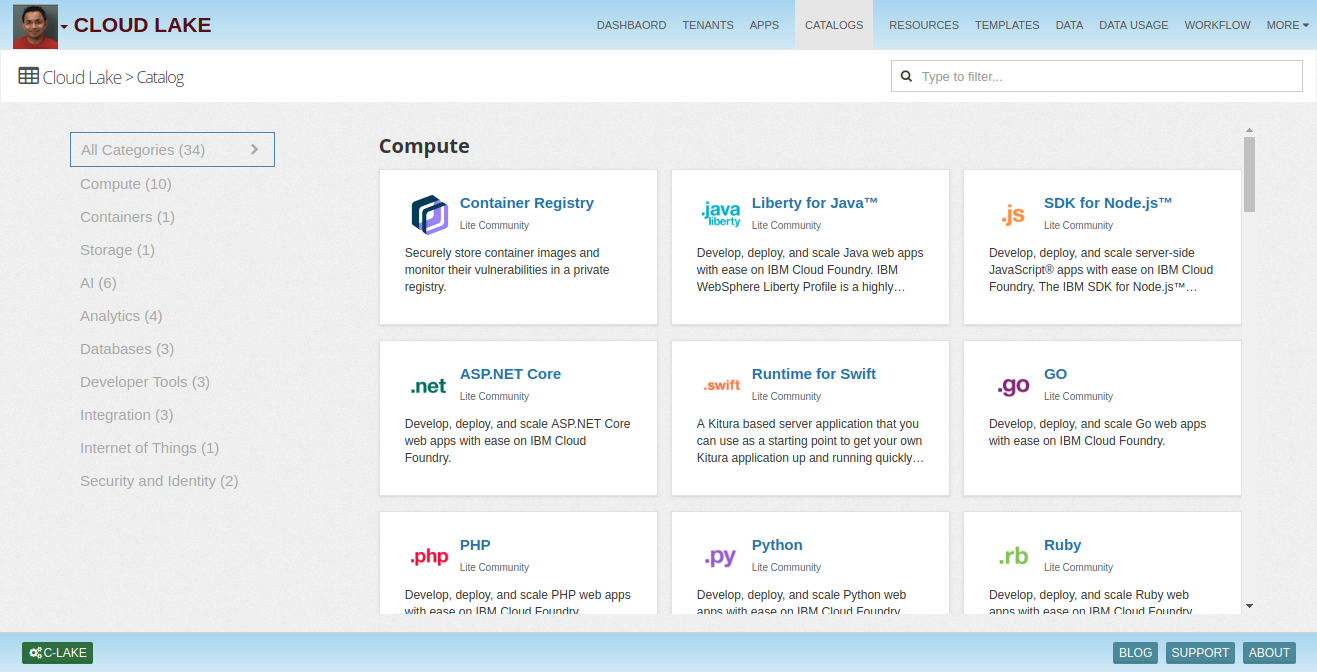
Task: Click the Swift runtime icon
Action: point(721,385)
